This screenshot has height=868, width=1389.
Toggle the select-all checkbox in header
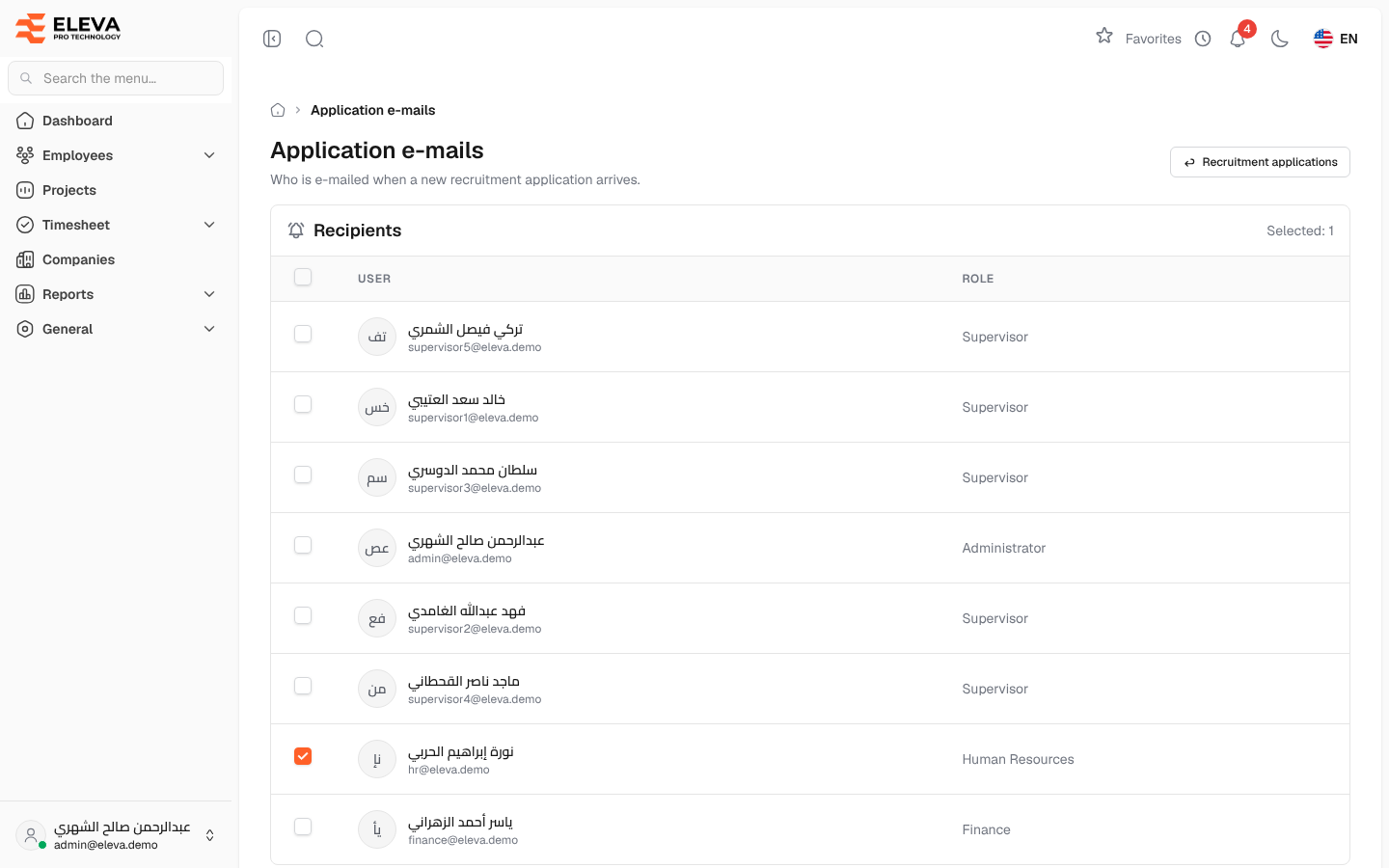tap(303, 277)
